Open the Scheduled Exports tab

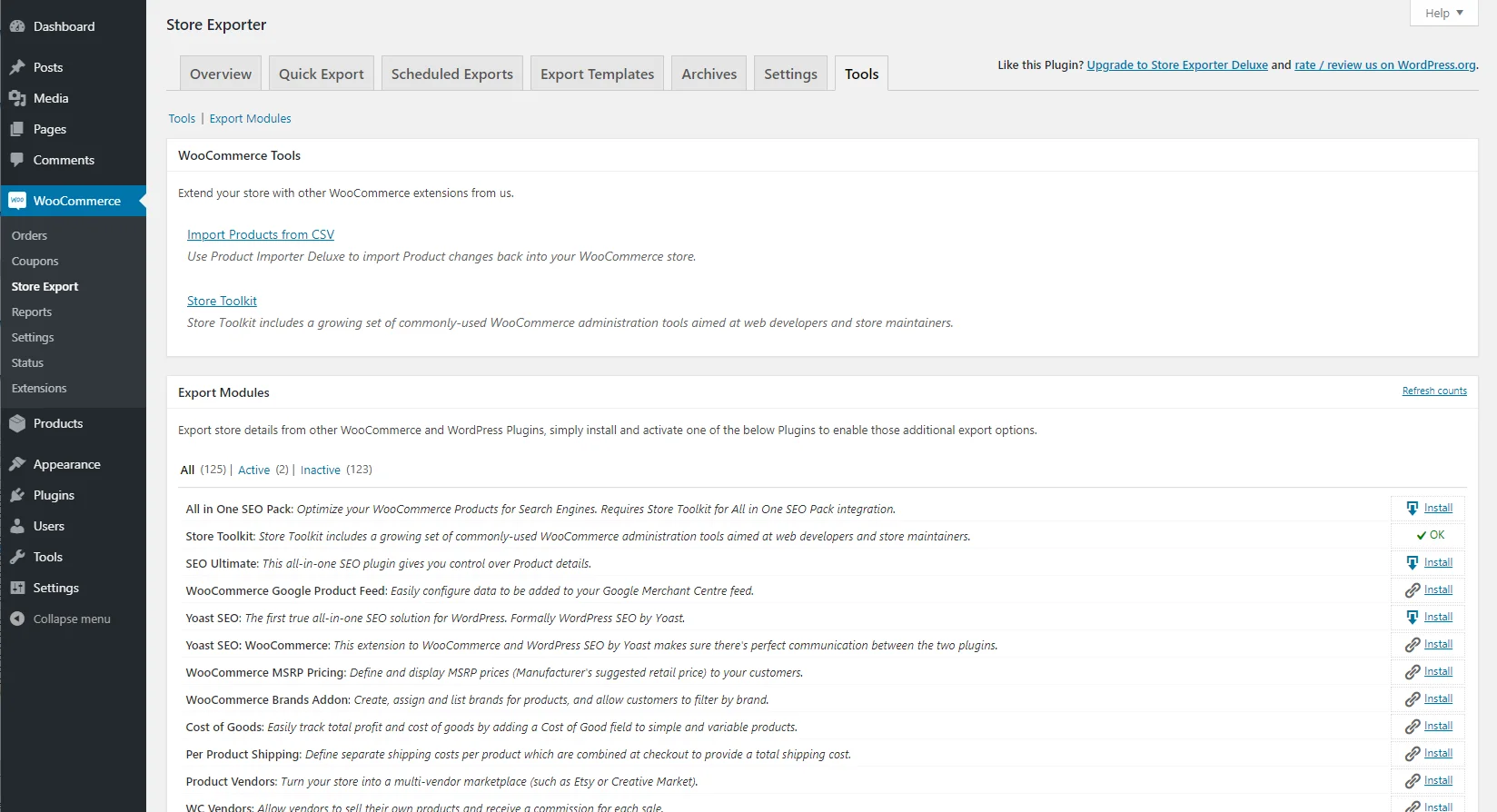[452, 74]
